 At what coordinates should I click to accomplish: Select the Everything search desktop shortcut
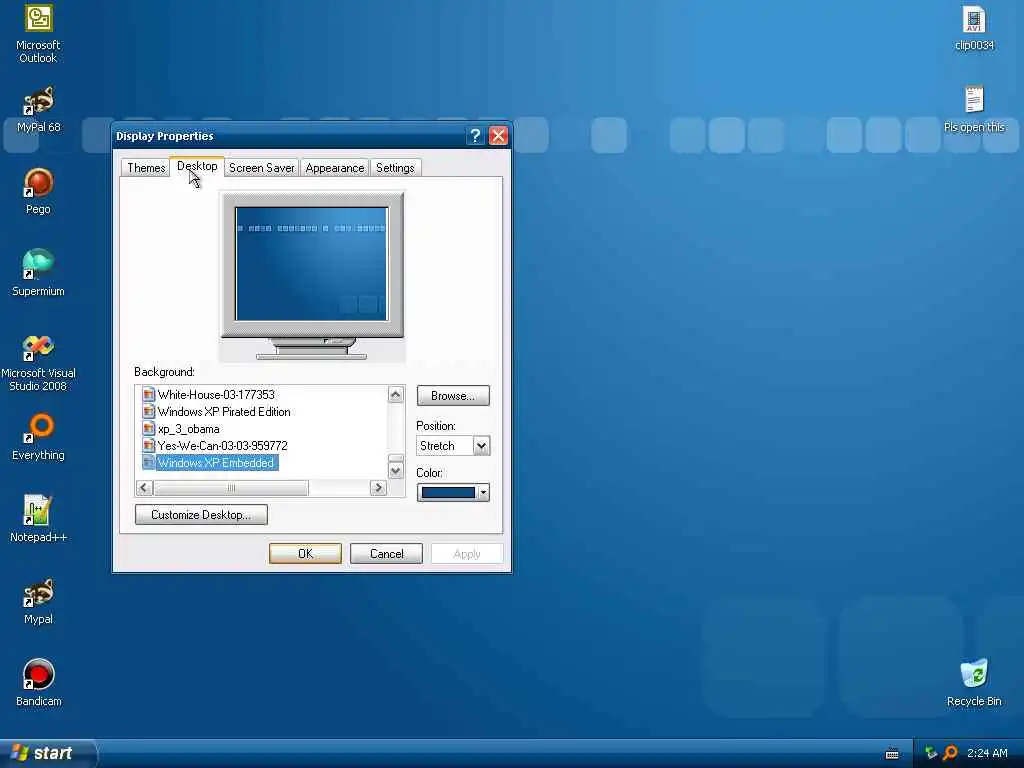click(x=38, y=437)
